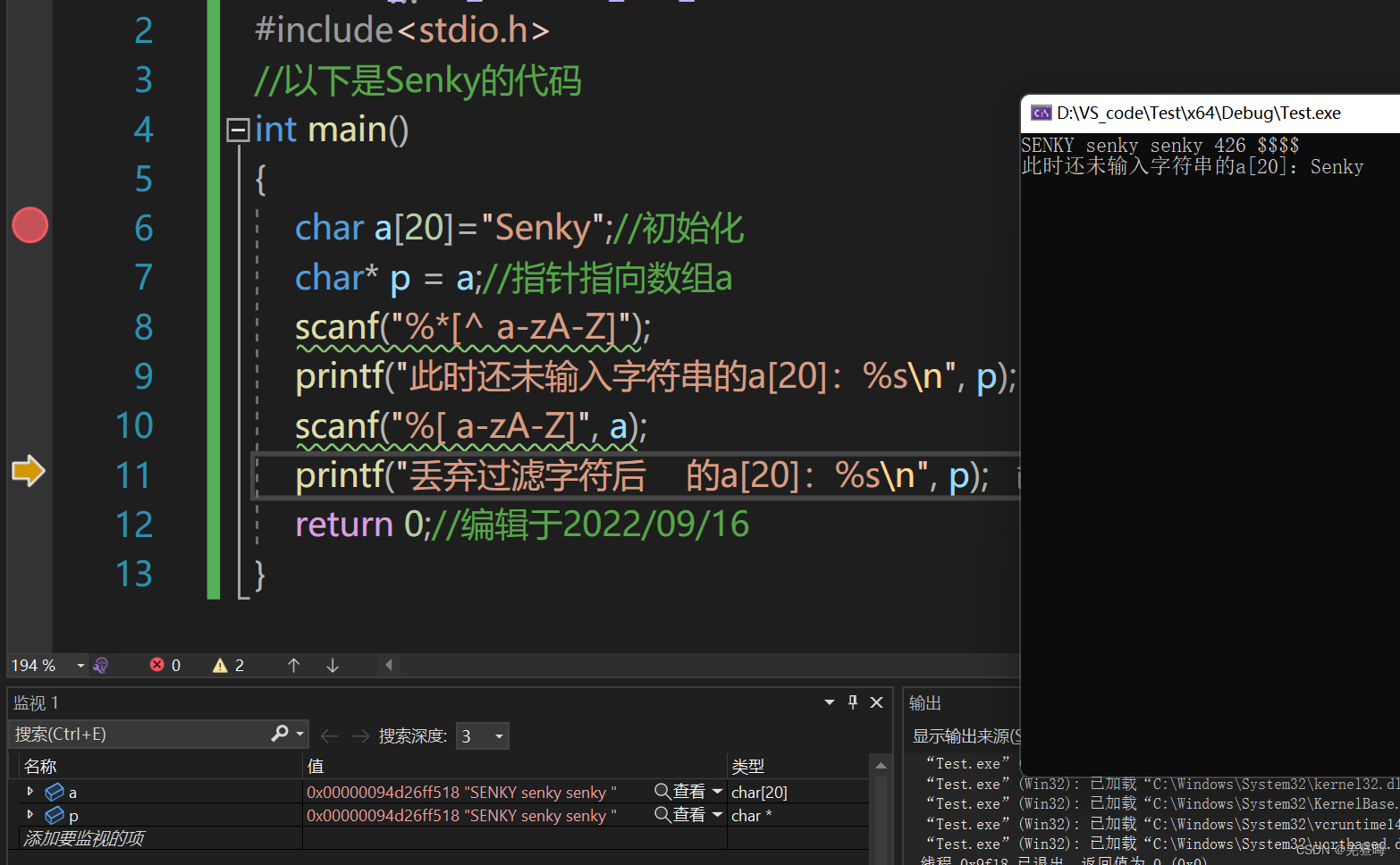Click the horizontal scrollbar left arrow in editor
This screenshot has height=865, width=1400.
coord(388,665)
